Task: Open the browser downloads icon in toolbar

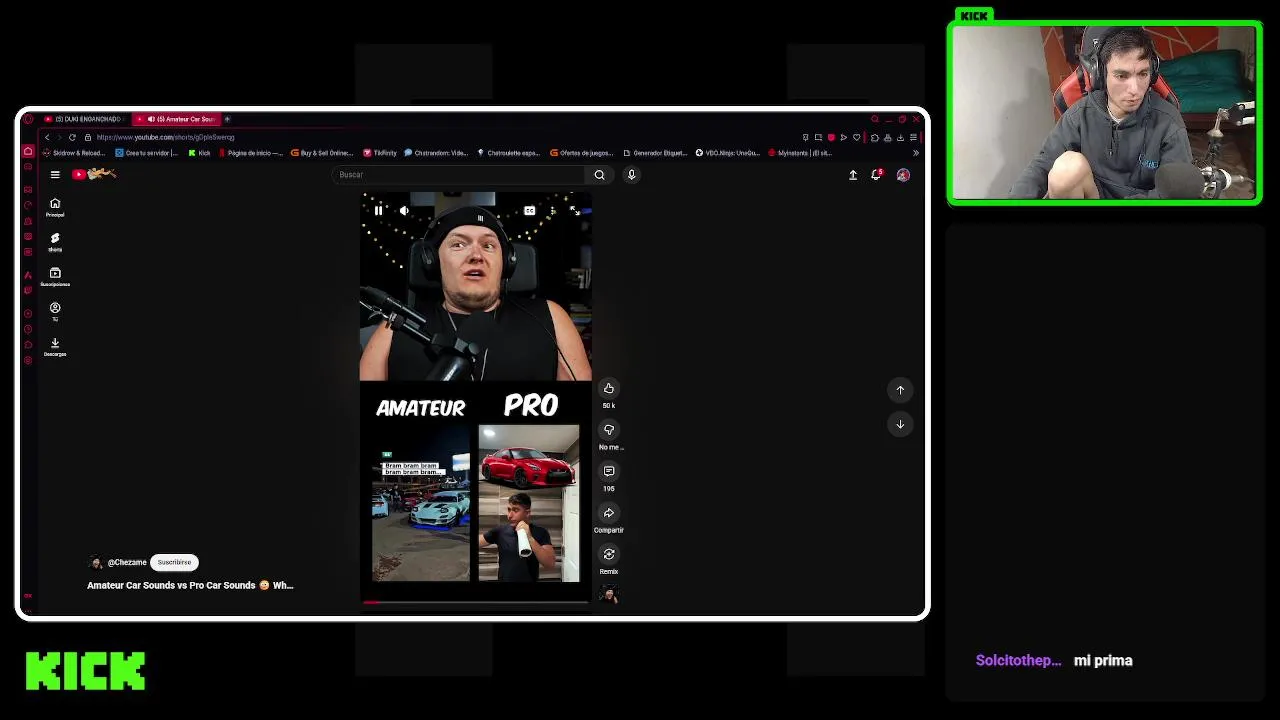Action: click(900, 137)
